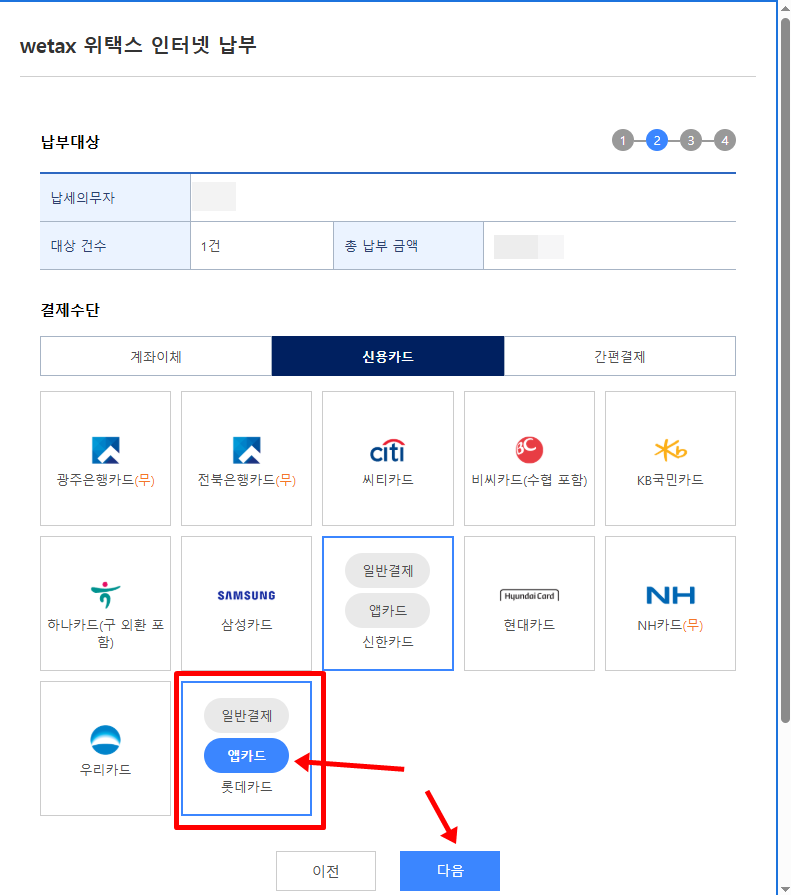The image size is (791, 895).
Task: Click step 1 indicator circle
Action: click(623, 140)
